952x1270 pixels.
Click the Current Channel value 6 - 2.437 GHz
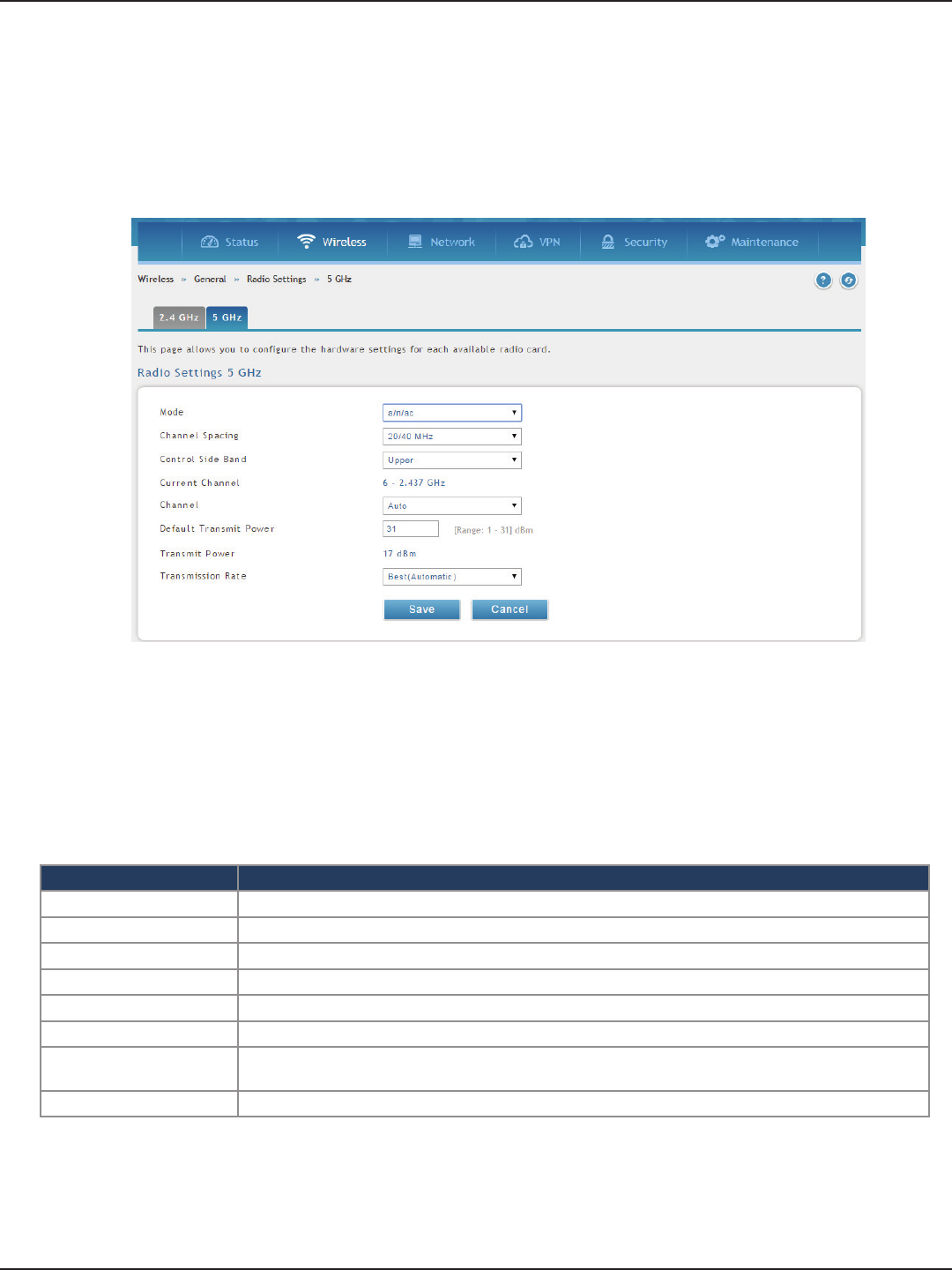click(x=414, y=483)
